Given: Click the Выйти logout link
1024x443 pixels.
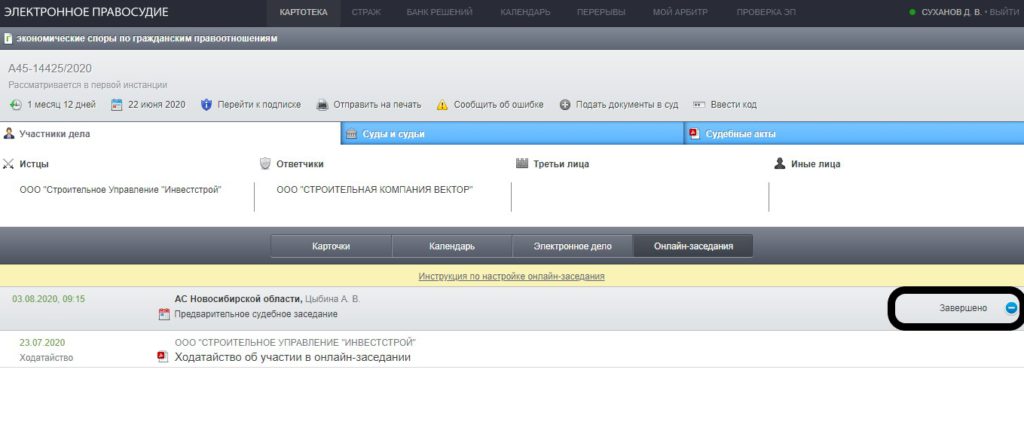Looking at the screenshot, I should 1004,12.
